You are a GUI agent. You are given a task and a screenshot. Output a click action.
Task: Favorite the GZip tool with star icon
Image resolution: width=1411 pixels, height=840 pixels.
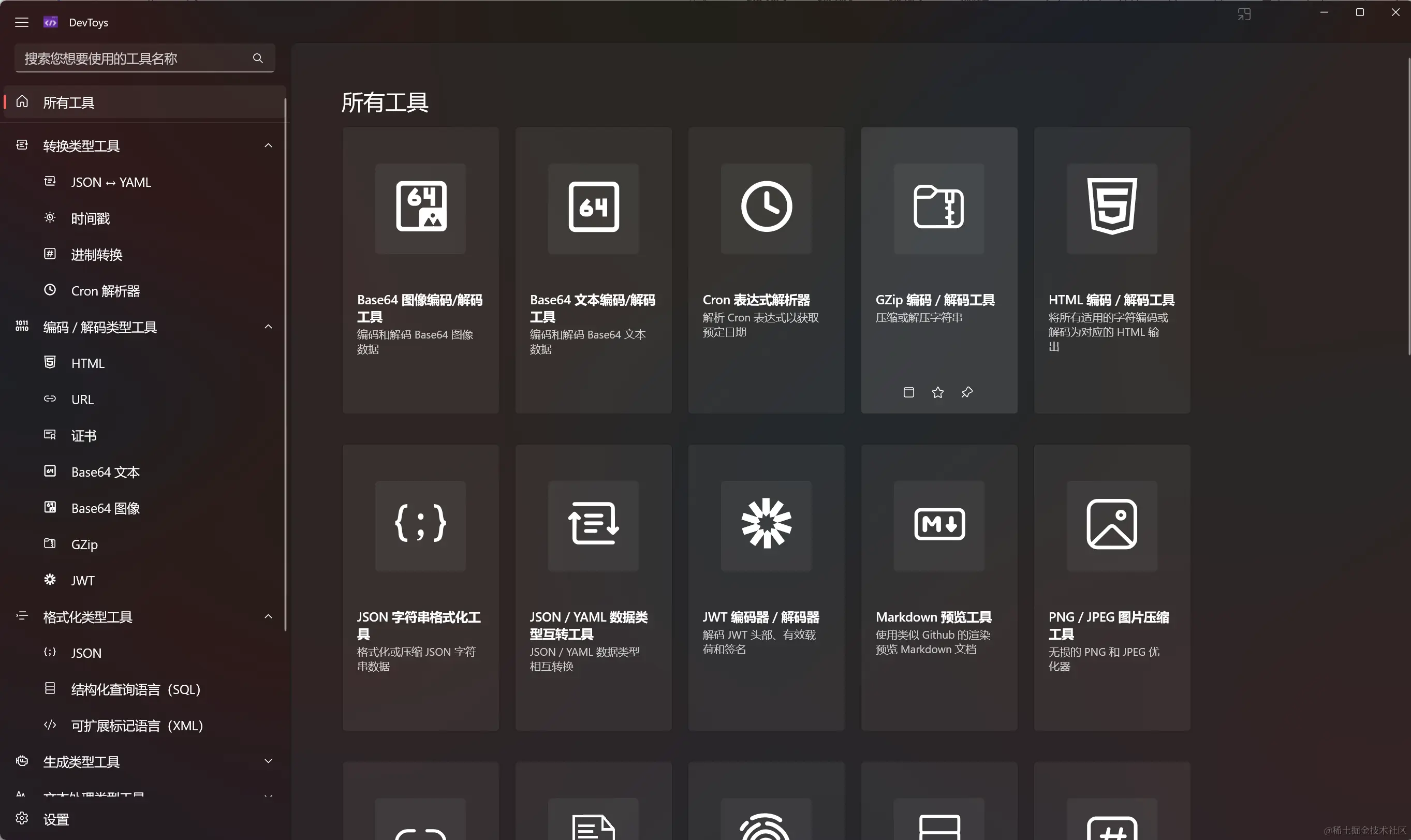[938, 392]
